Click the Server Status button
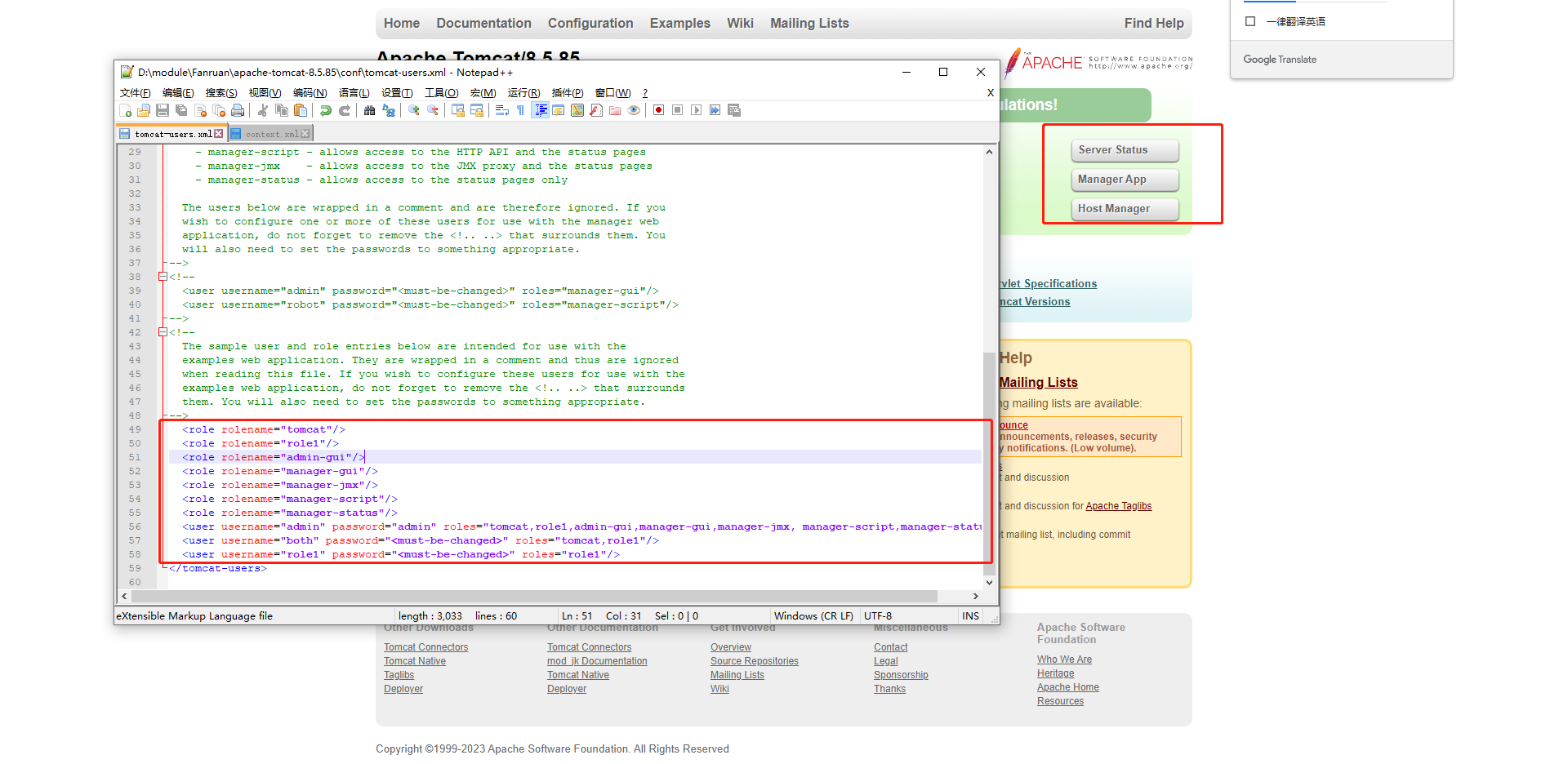This screenshot has width=1568, height=764. [1125, 150]
